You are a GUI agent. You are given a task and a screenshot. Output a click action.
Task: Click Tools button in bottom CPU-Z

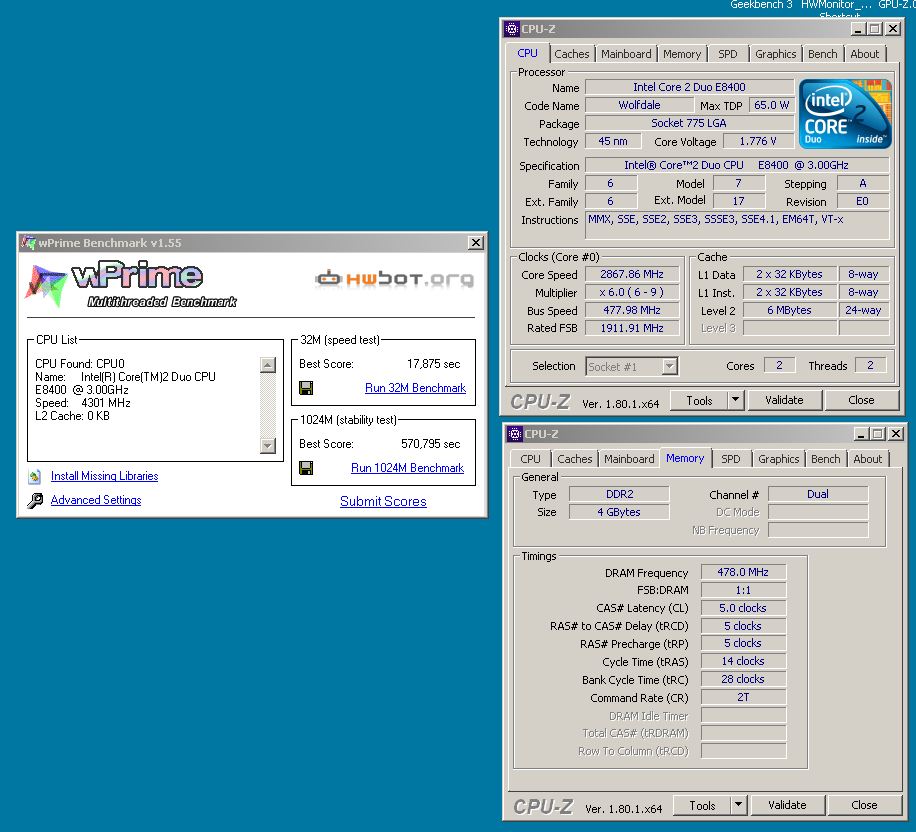702,805
